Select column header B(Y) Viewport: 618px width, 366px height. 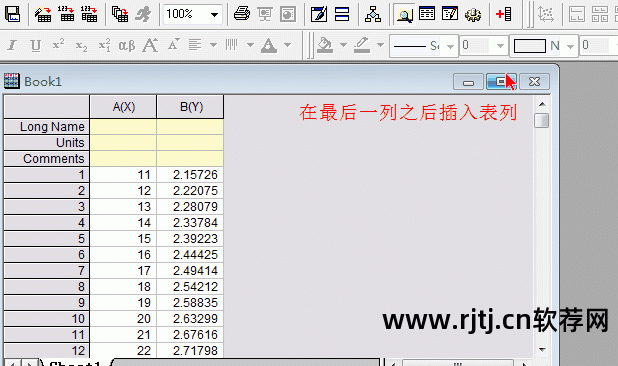[190, 107]
